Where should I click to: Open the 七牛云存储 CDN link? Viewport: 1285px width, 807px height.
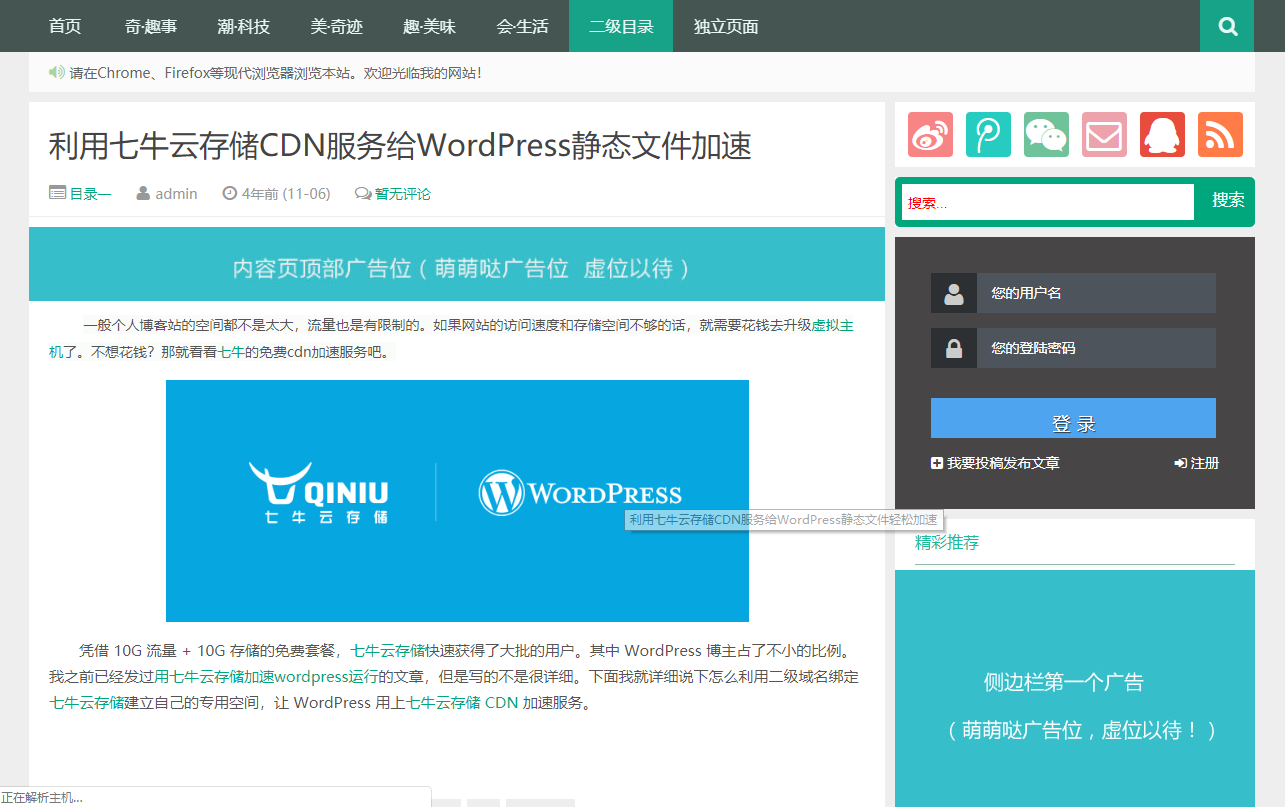coord(462,703)
